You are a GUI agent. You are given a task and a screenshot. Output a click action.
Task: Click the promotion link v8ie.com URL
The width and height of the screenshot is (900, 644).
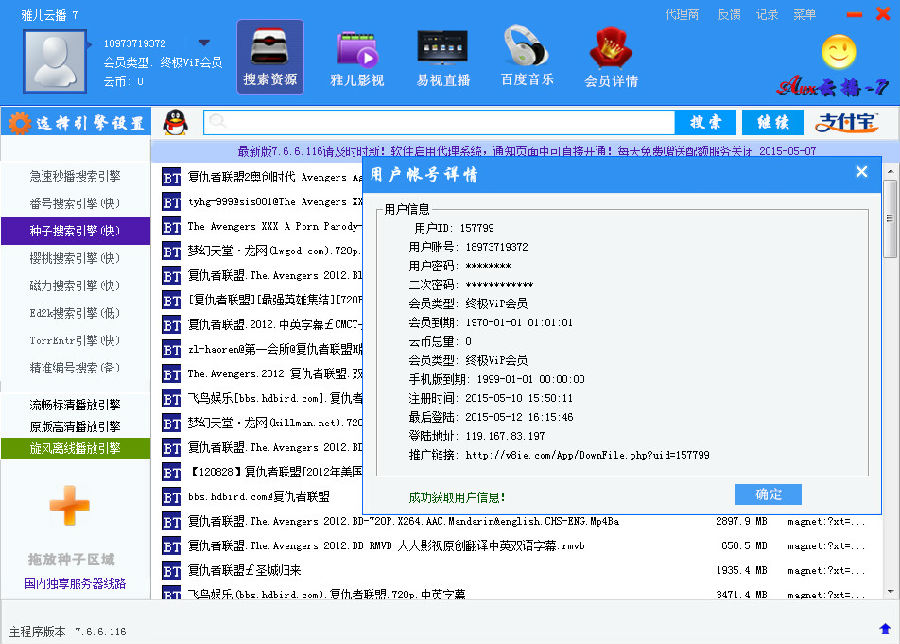pyautogui.click(x=587, y=455)
